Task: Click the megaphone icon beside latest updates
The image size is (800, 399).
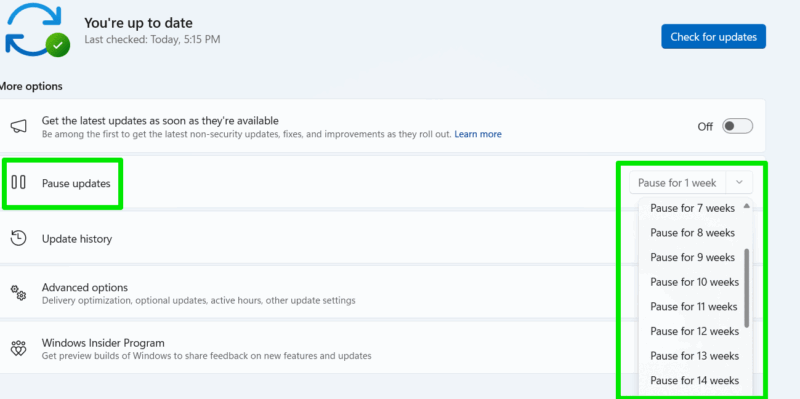Action: 19,127
